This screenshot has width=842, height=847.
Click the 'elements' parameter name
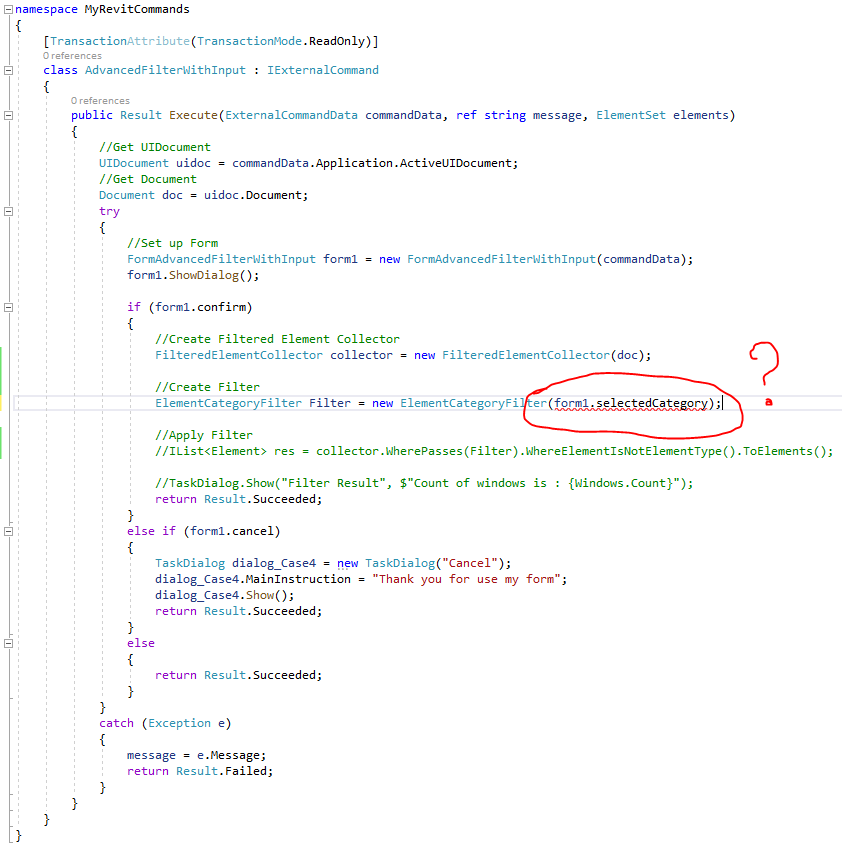click(700, 115)
